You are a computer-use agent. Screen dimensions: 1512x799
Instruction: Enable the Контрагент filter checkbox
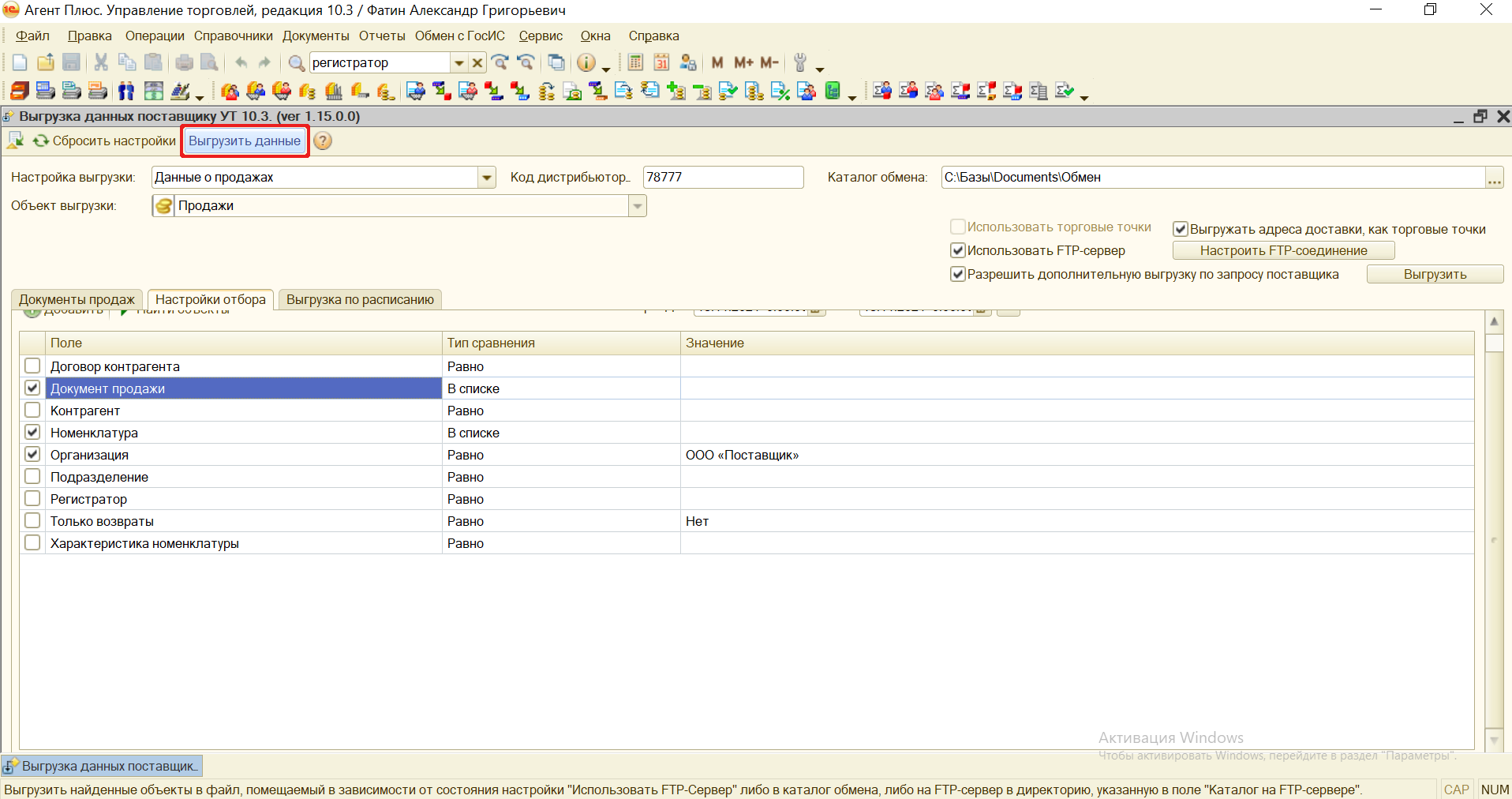(32, 411)
